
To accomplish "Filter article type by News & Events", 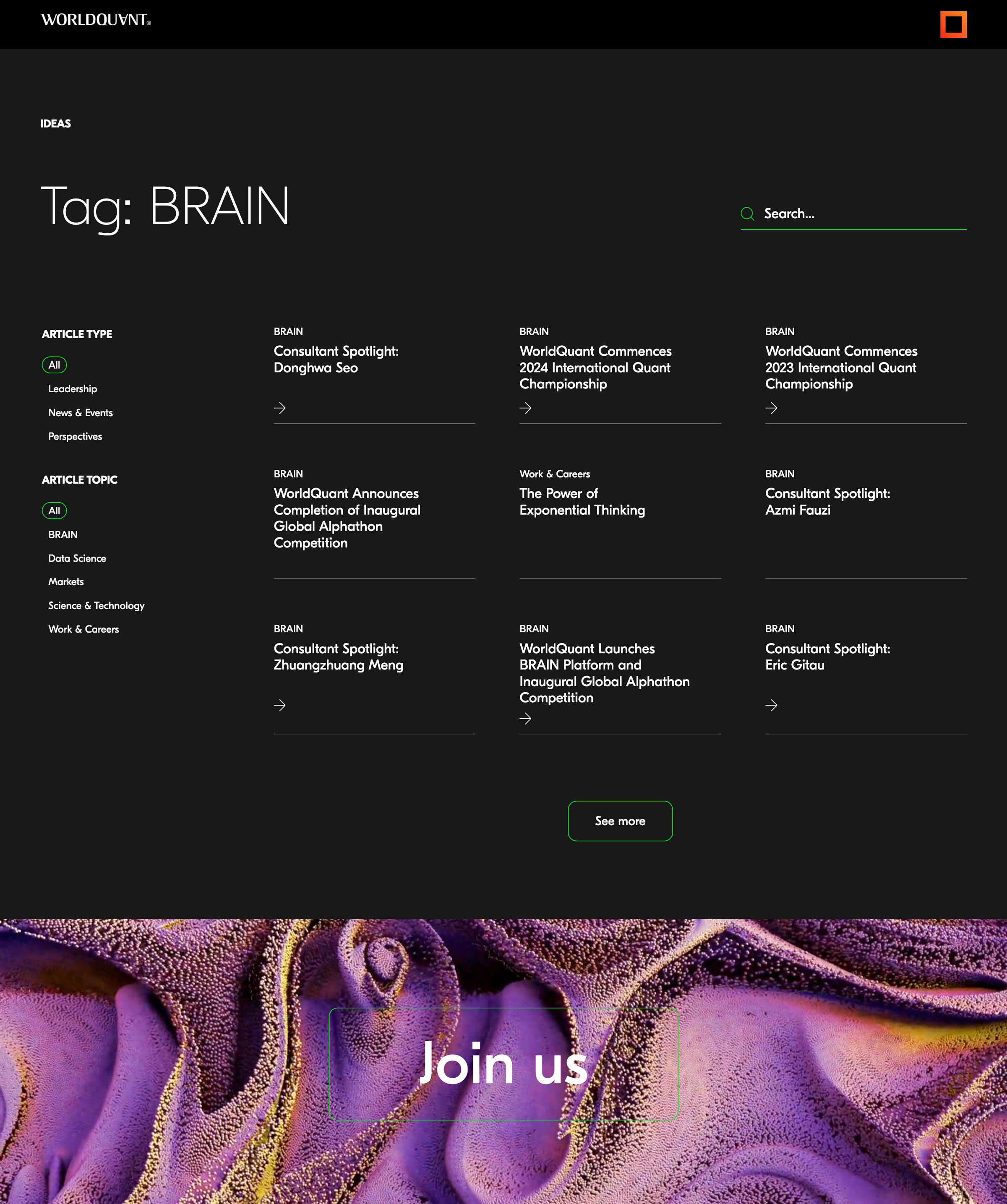I will (80, 413).
